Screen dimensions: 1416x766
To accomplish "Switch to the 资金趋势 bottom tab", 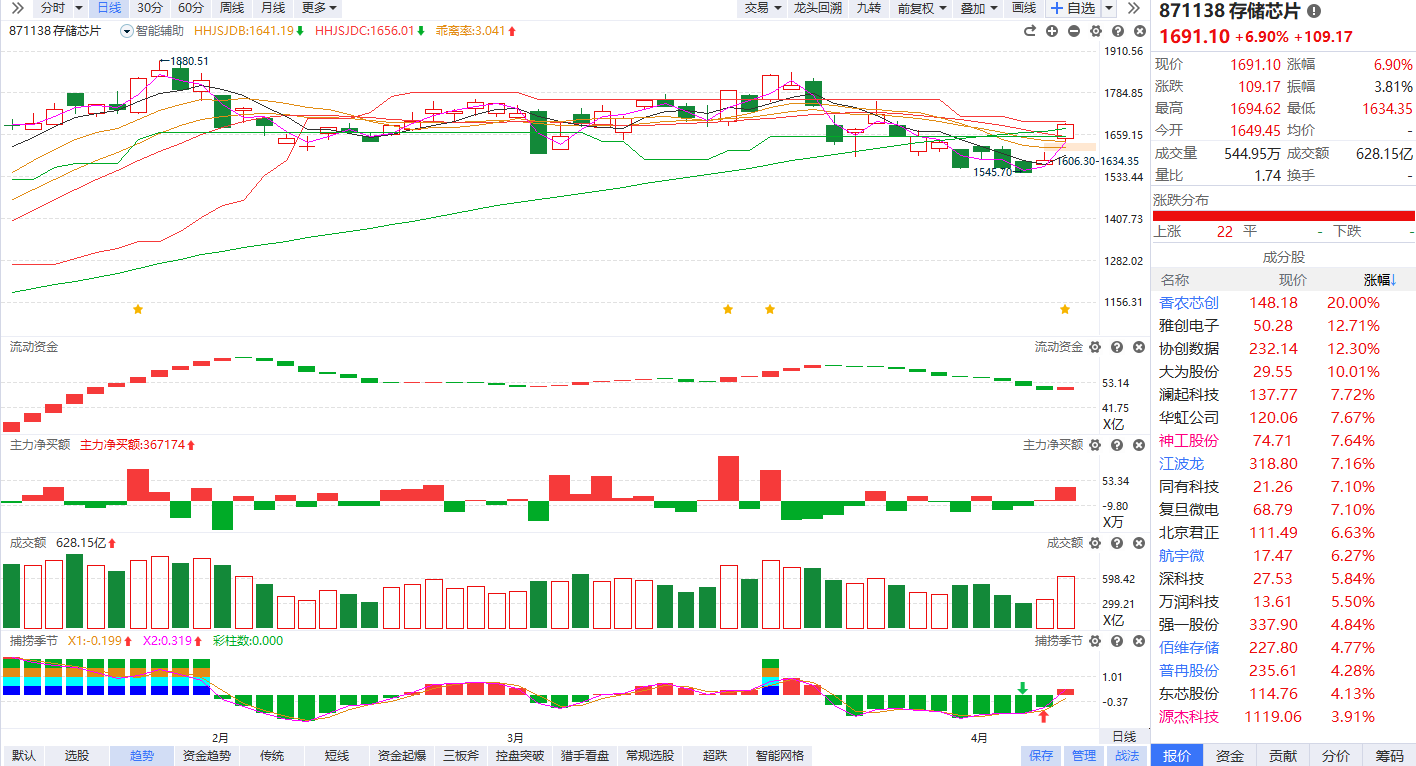I will click(207, 756).
